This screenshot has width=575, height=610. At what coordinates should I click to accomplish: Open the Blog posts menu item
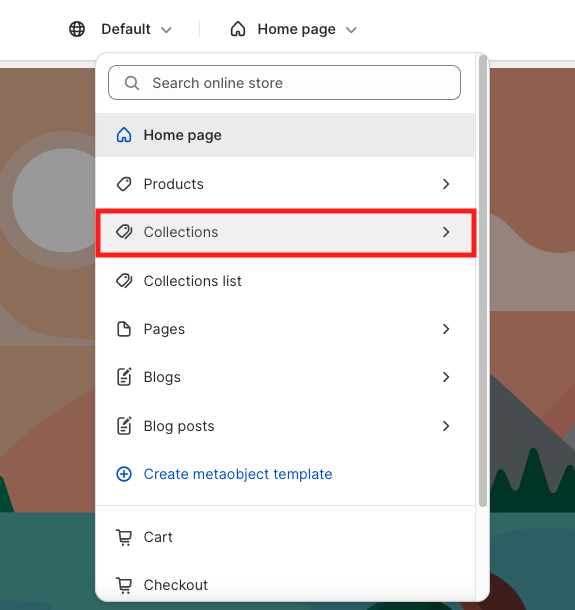coord(285,426)
